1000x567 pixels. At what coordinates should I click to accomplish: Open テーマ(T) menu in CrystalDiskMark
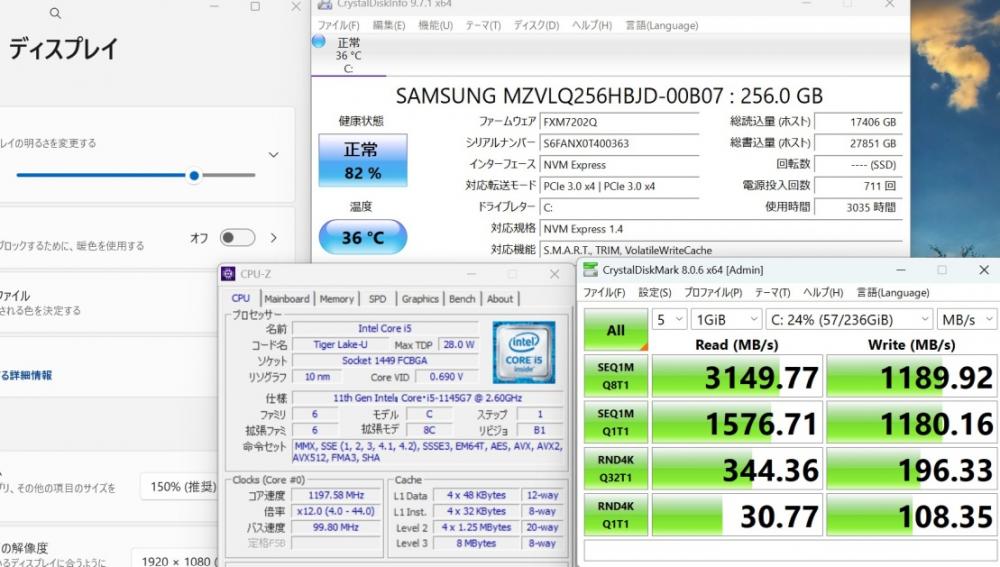(x=772, y=293)
